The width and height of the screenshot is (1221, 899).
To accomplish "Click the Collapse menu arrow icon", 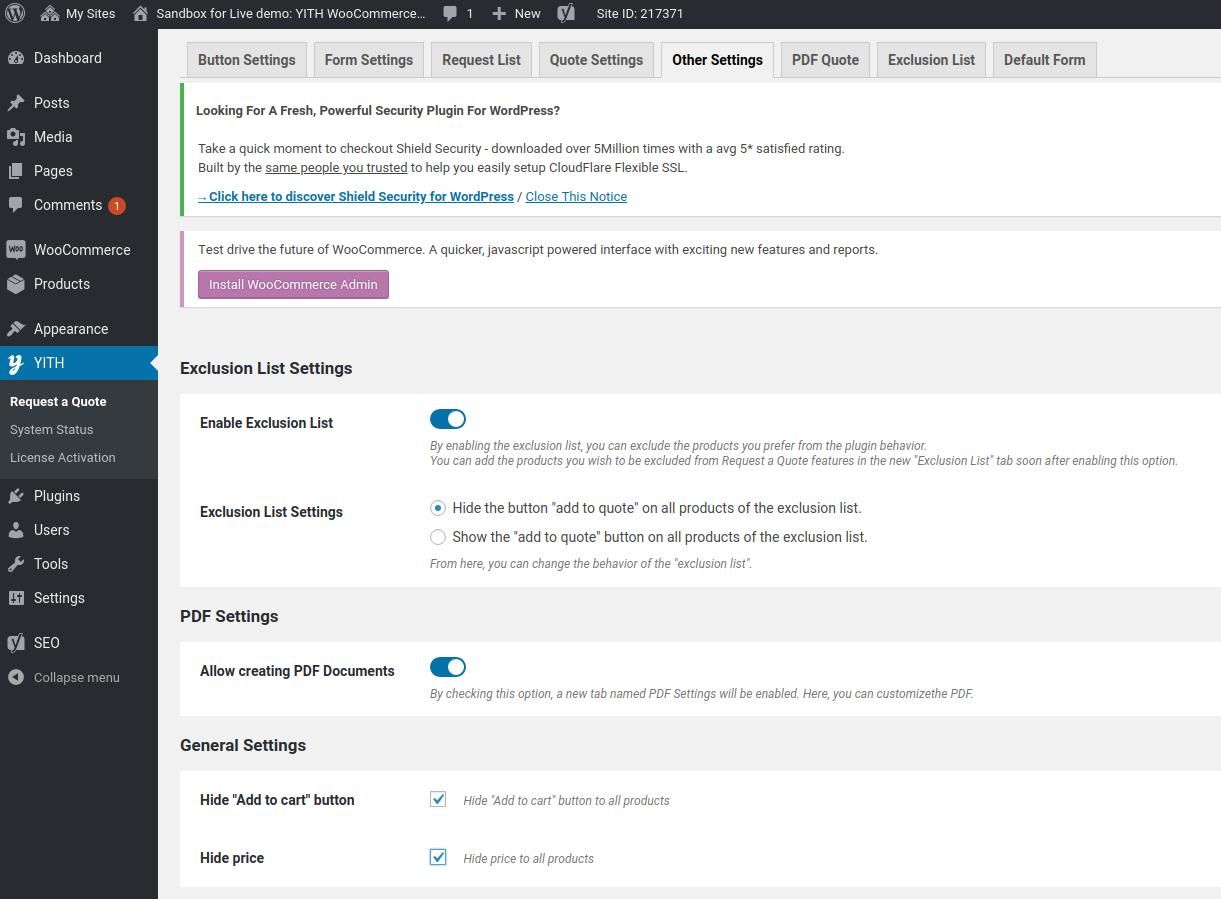I will coord(16,677).
